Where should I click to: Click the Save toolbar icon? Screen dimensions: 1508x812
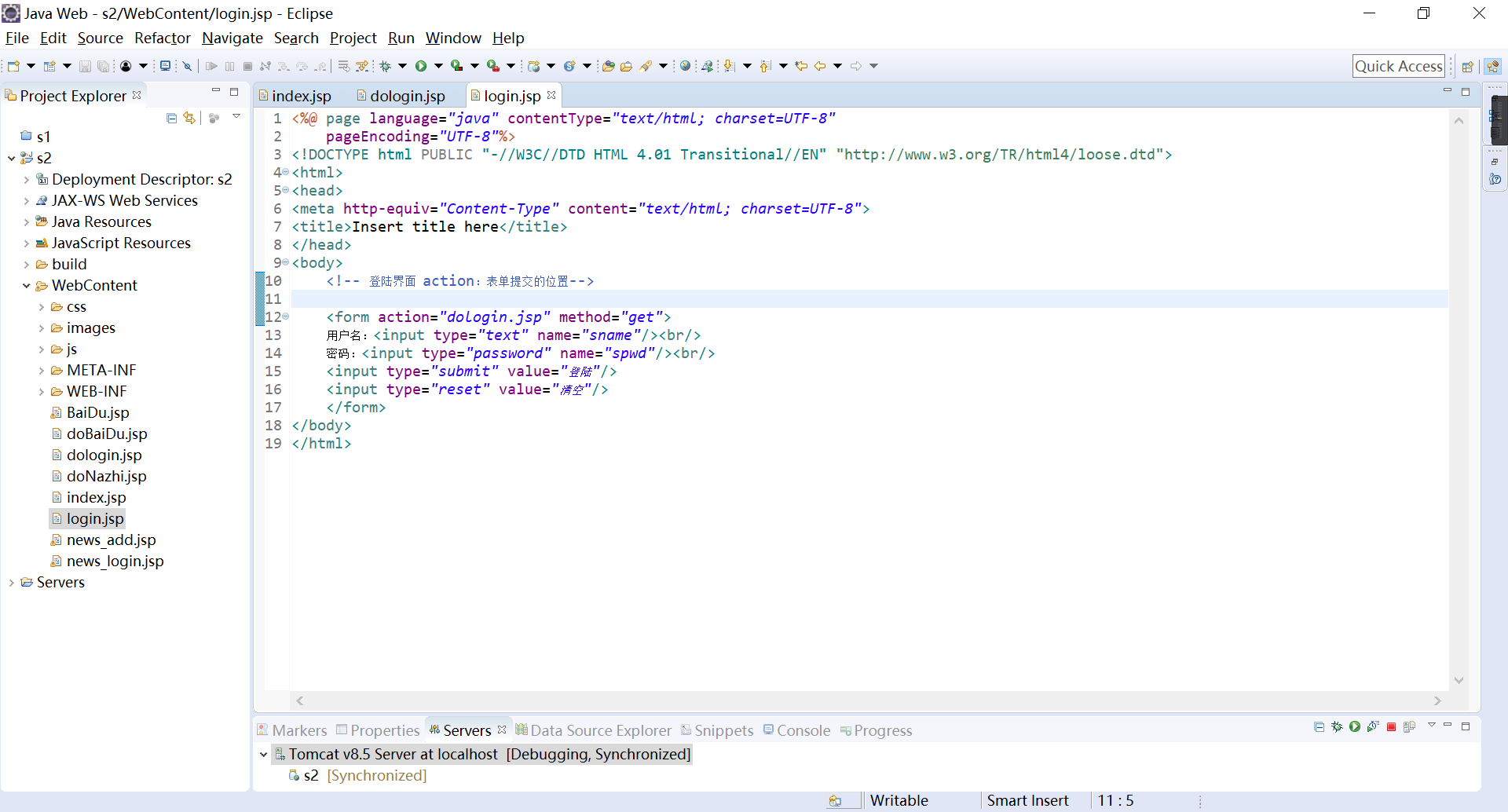(x=85, y=66)
